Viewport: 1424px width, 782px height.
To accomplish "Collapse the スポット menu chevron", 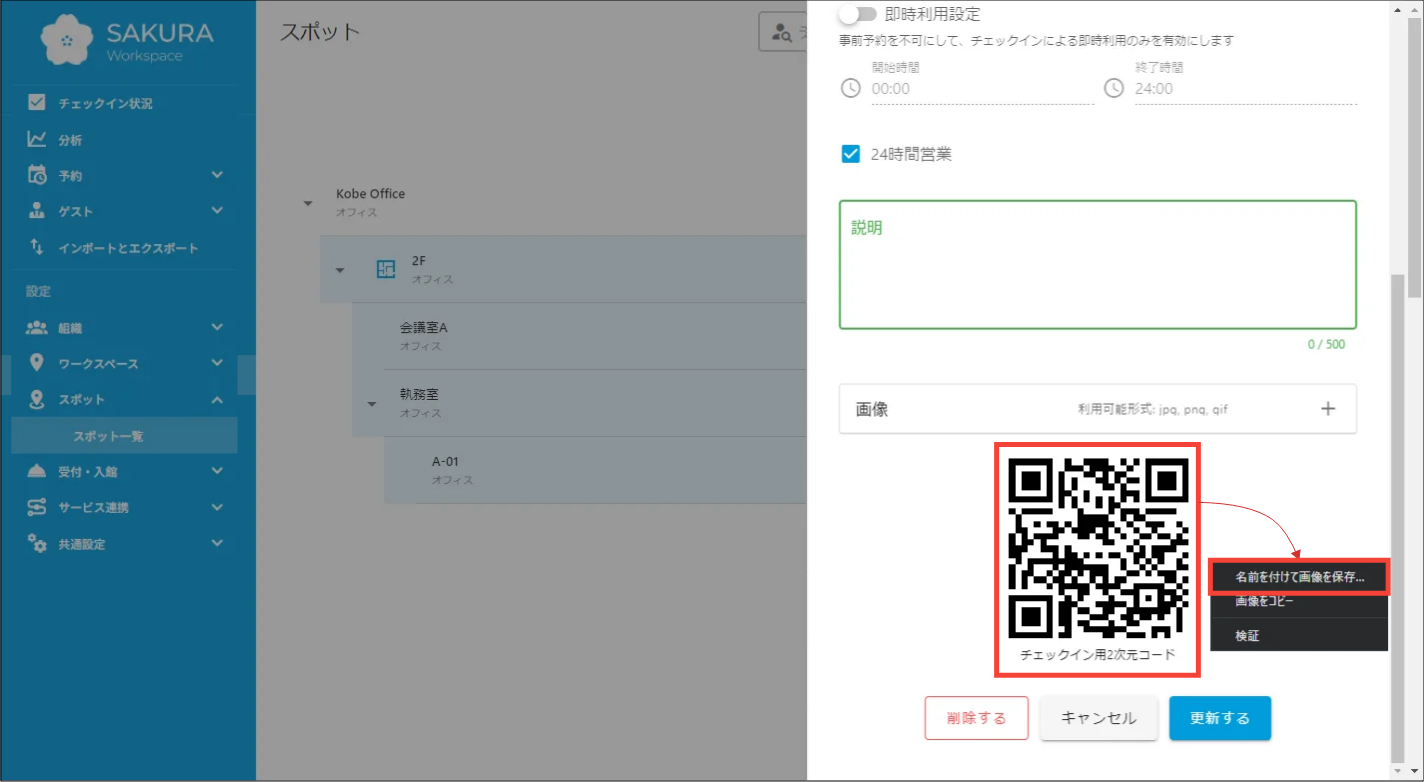I will click(x=217, y=399).
